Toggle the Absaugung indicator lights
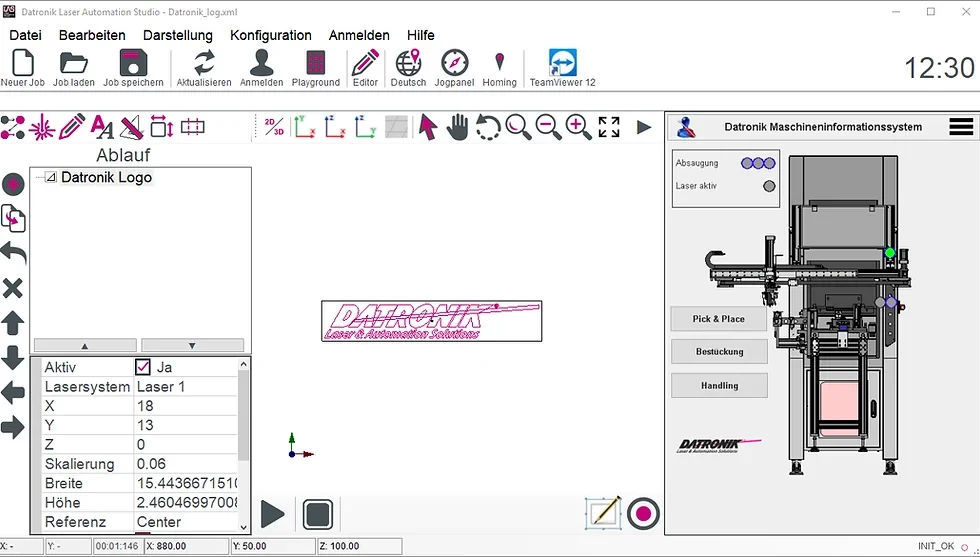Screen dimensions: 980x557 758,163
